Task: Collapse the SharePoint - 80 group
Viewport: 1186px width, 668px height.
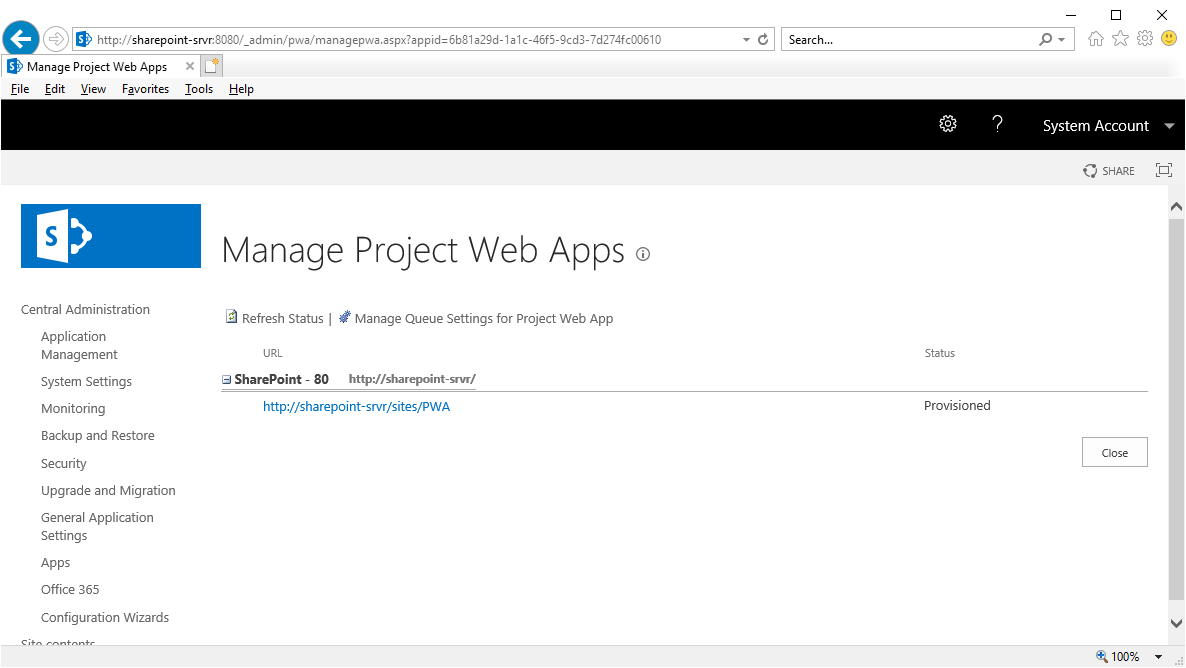Action: (x=226, y=379)
